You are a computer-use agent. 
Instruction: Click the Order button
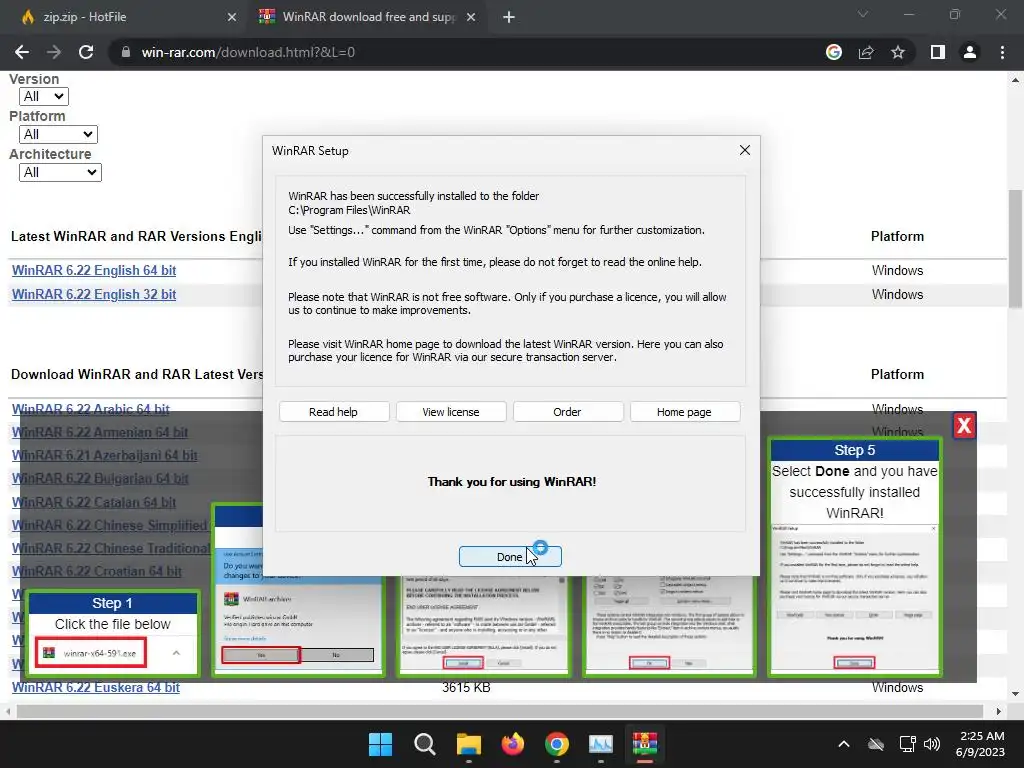click(568, 412)
